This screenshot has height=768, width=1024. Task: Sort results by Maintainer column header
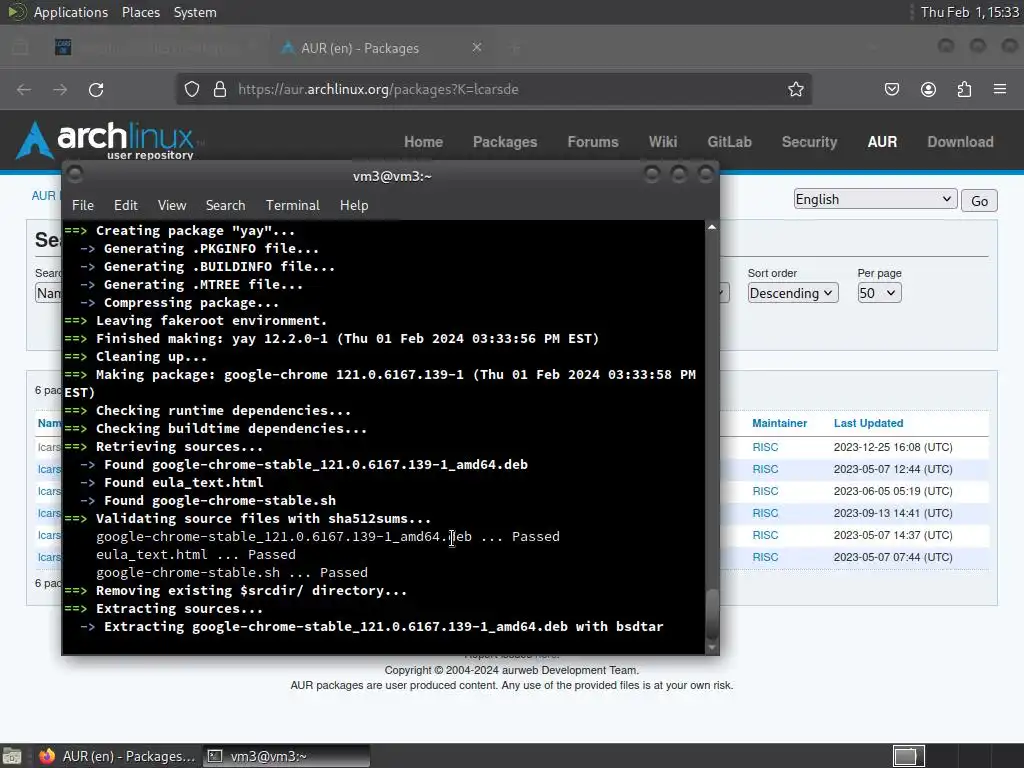[x=779, y=423]
